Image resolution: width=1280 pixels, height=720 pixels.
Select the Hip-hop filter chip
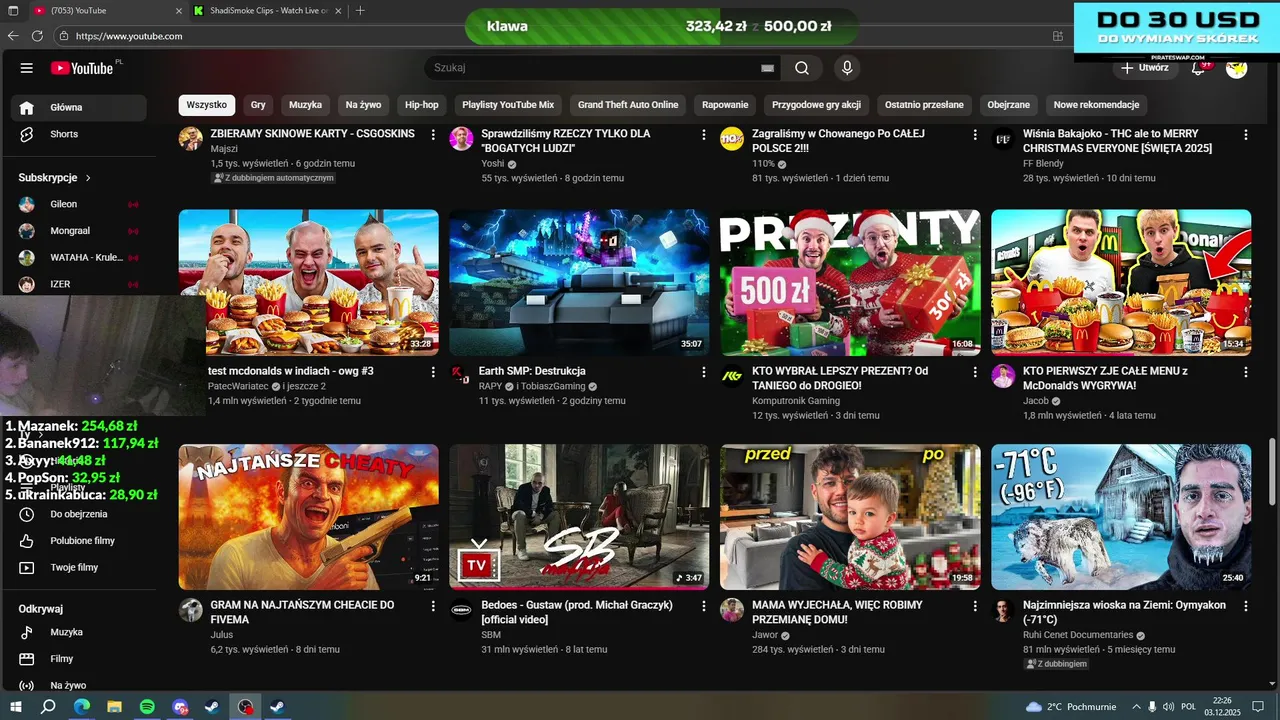pyautogui.click(x=422, y=105)
